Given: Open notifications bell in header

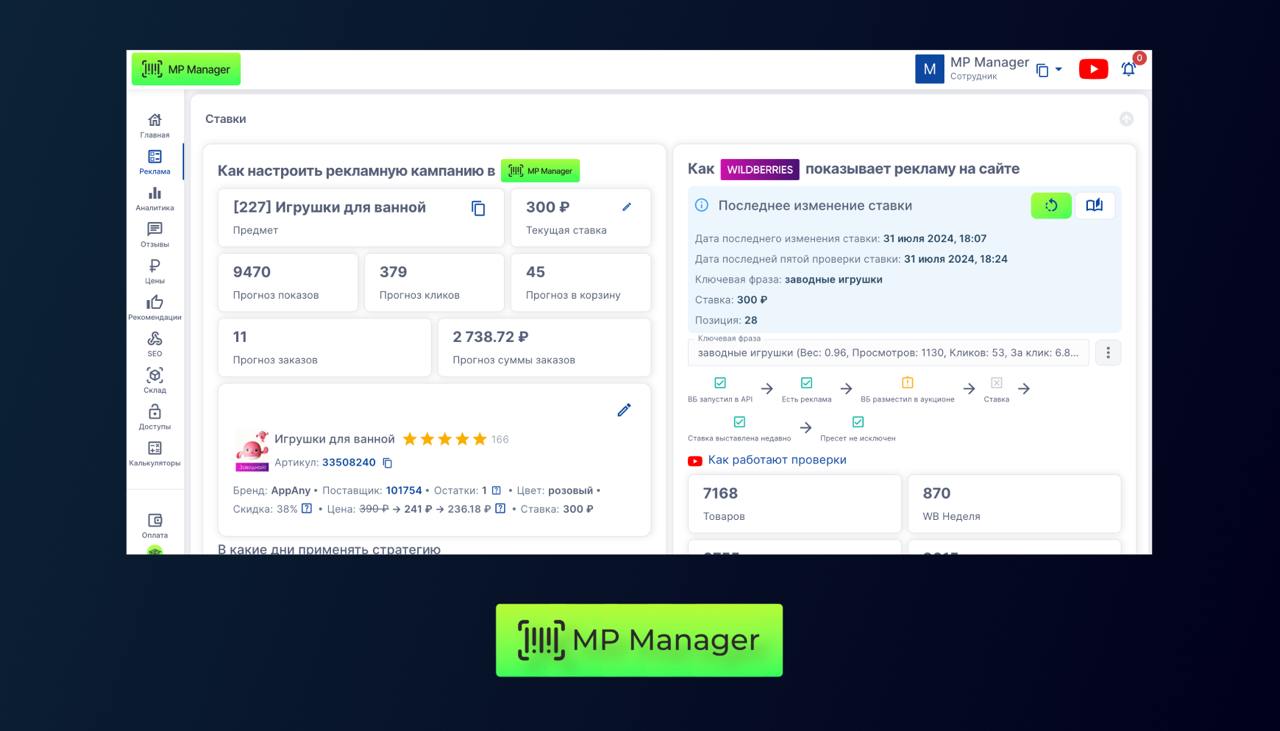Looking at the screenshot, I should (x=1128, y=69).
